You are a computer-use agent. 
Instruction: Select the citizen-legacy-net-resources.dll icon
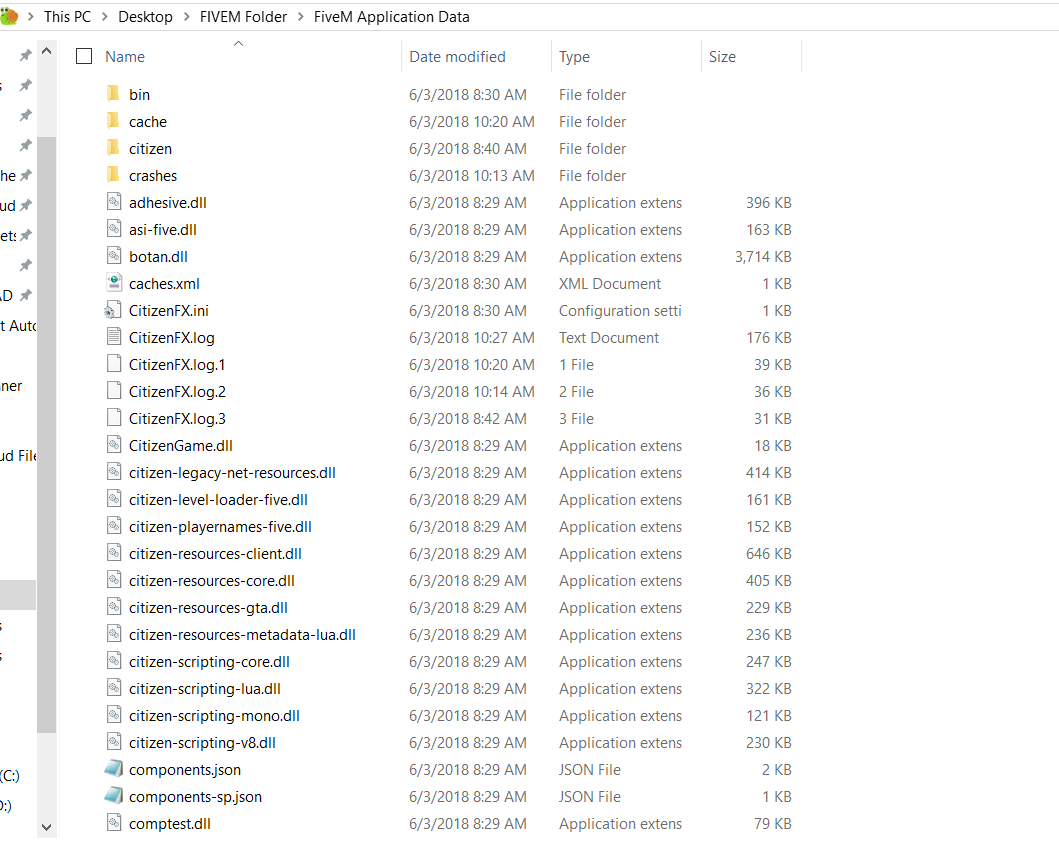tap(114, 471)
